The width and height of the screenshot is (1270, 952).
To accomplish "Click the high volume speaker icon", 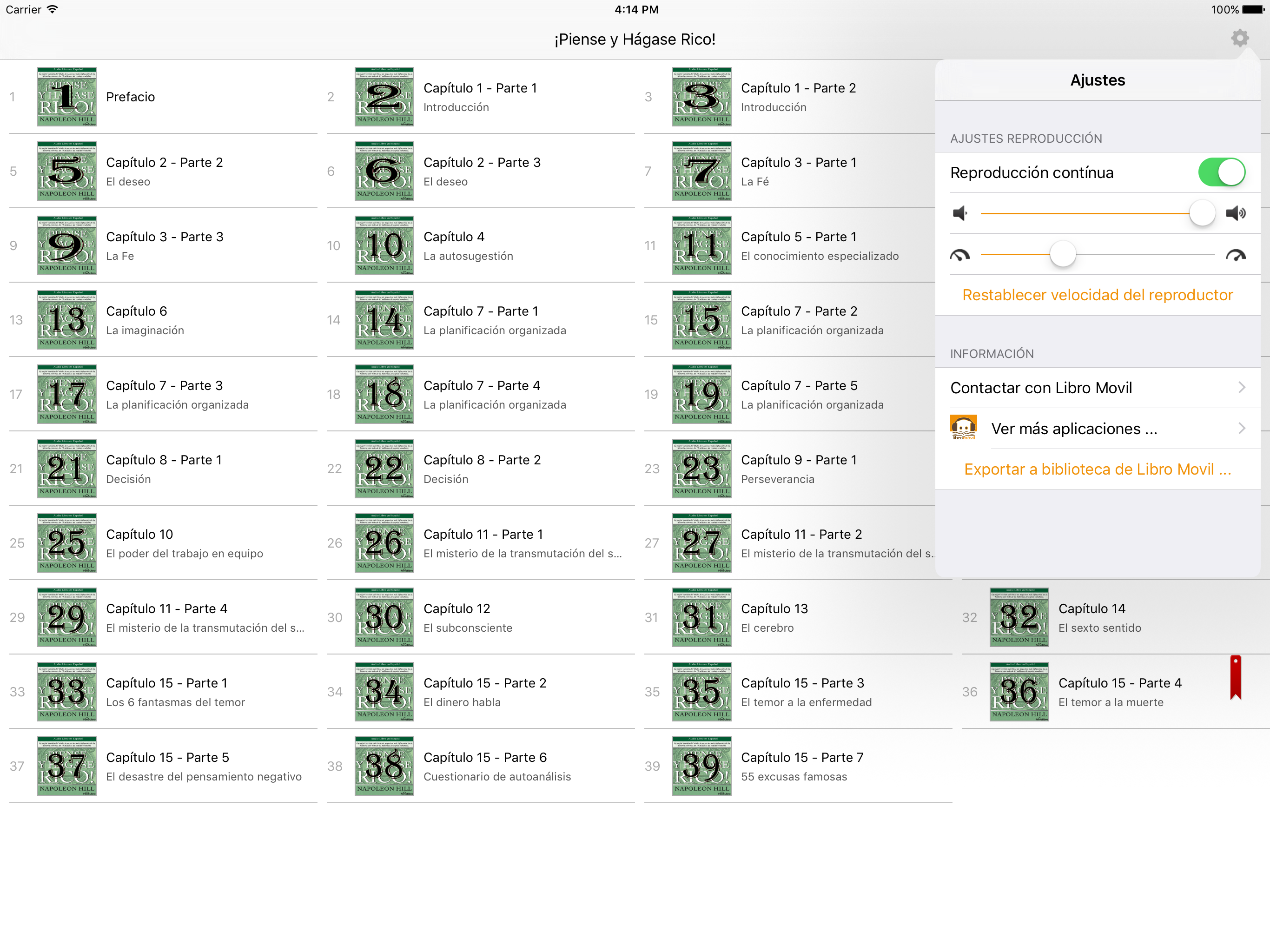I will 1236,214.
